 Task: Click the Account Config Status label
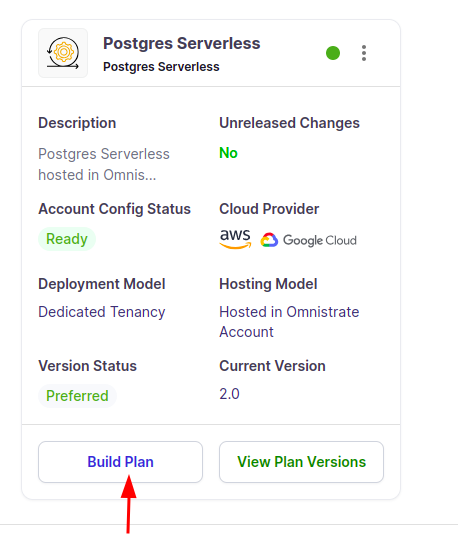[114, 209]
